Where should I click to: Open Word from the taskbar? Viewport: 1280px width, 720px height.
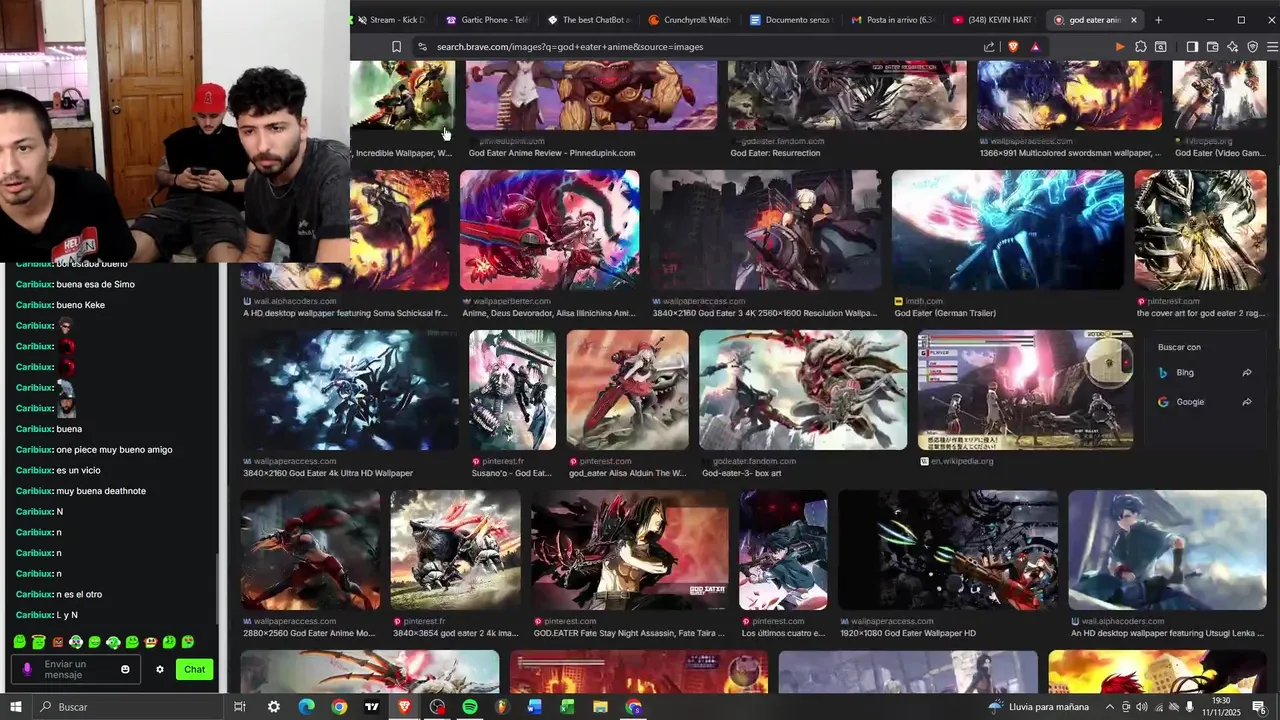535,707
